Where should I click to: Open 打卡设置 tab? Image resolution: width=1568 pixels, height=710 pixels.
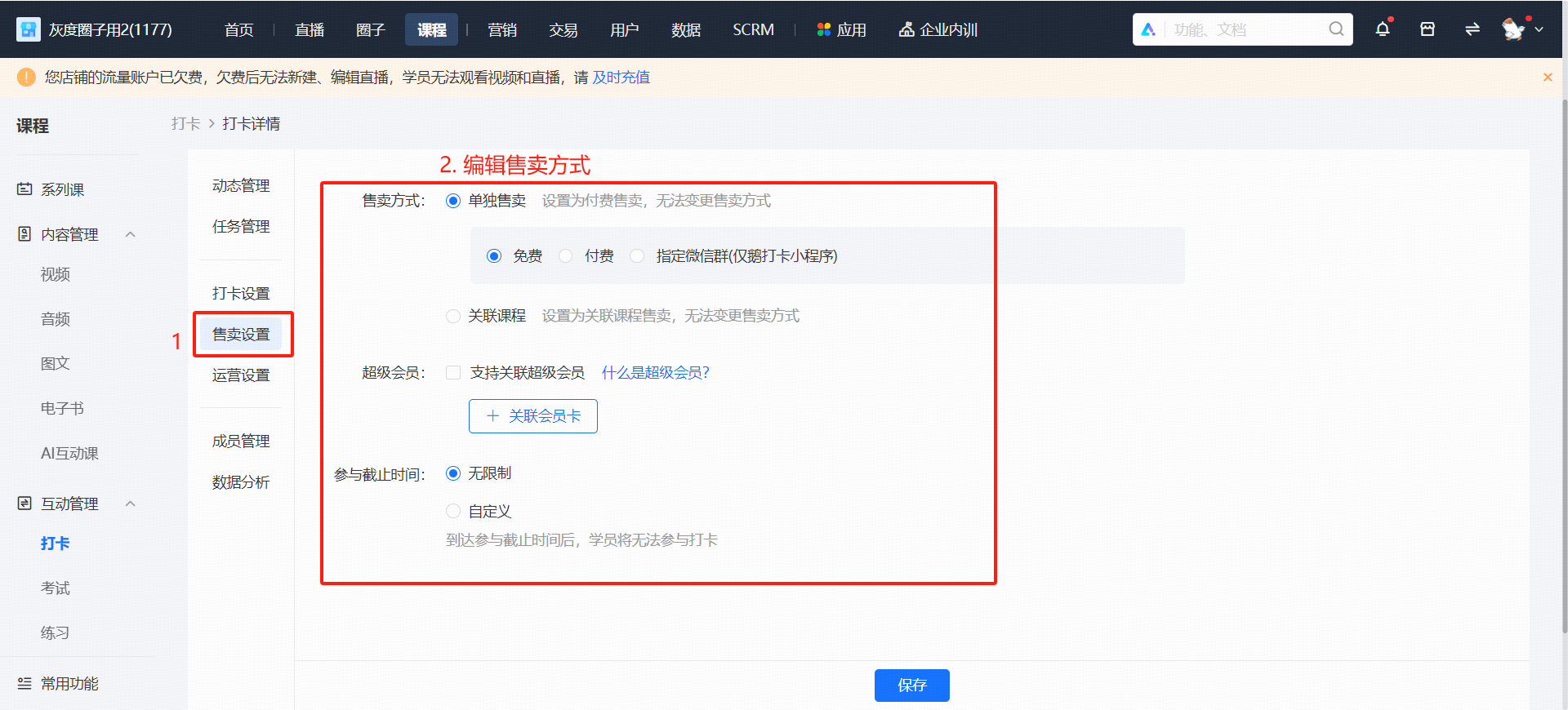click(x=241, y=294)
